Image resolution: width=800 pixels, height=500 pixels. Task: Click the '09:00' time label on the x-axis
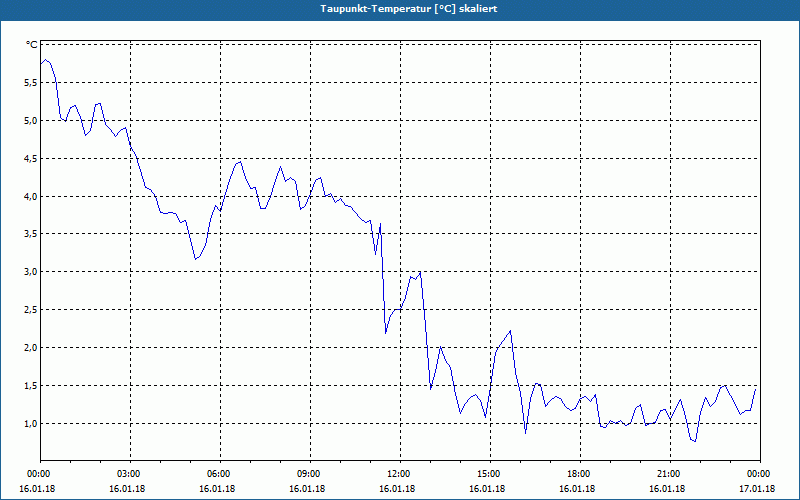point(310,474)
